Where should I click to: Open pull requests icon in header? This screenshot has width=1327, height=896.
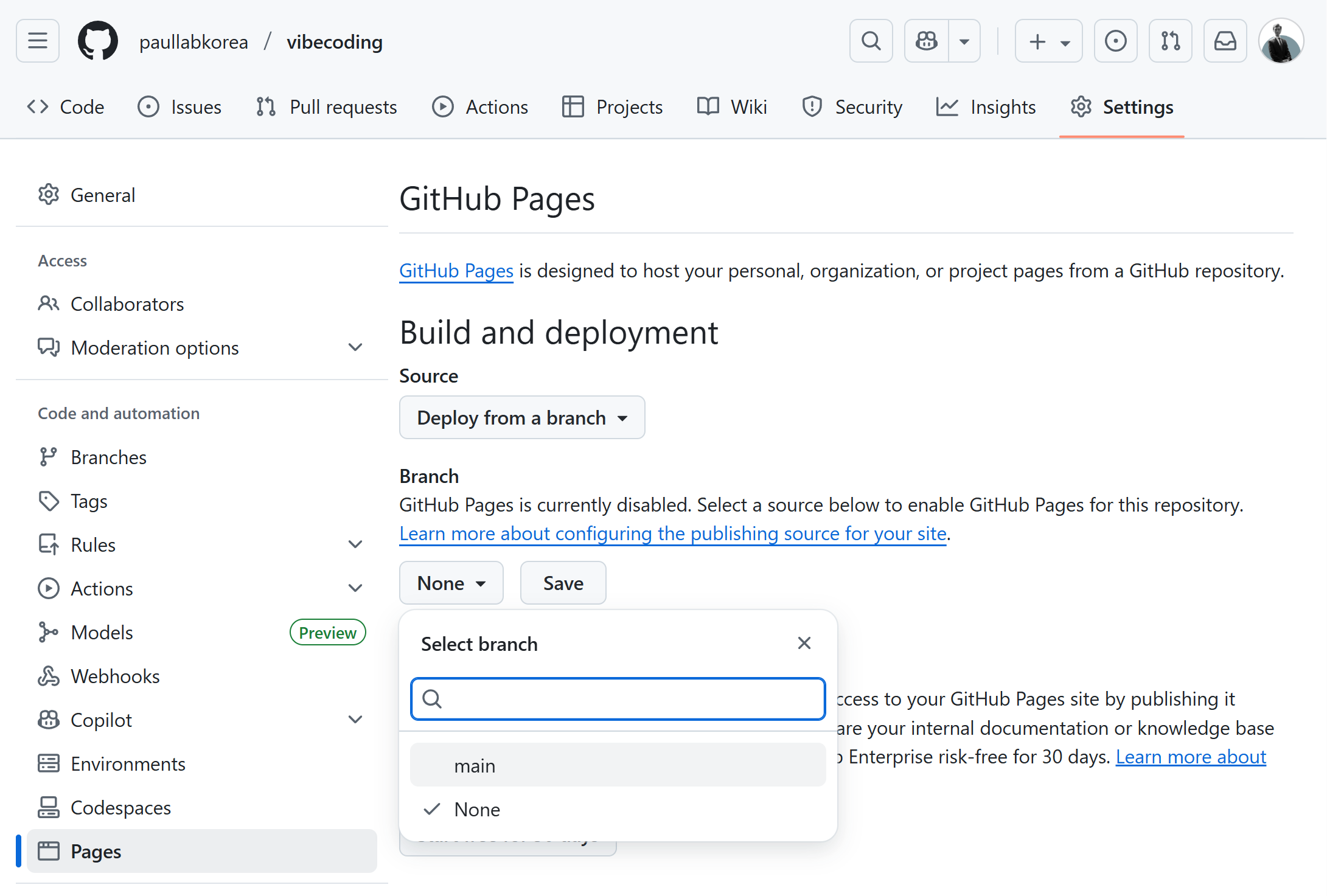(x=1170, y=41)
